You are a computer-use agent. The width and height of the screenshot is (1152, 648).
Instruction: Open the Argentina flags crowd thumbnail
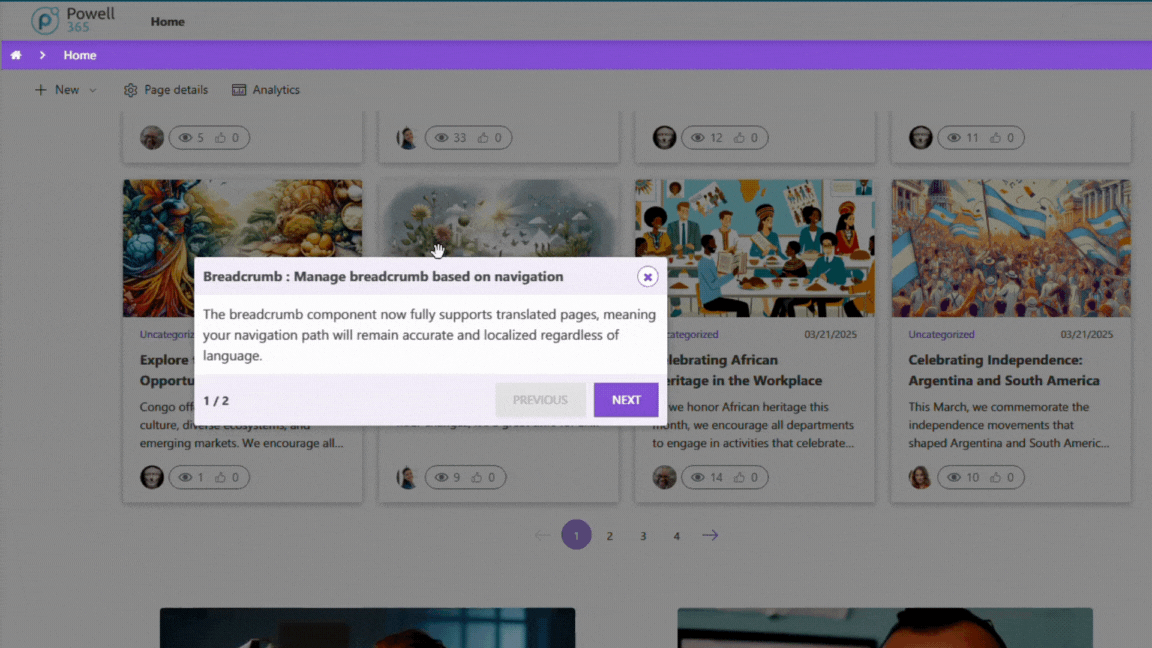(1011, 248)
